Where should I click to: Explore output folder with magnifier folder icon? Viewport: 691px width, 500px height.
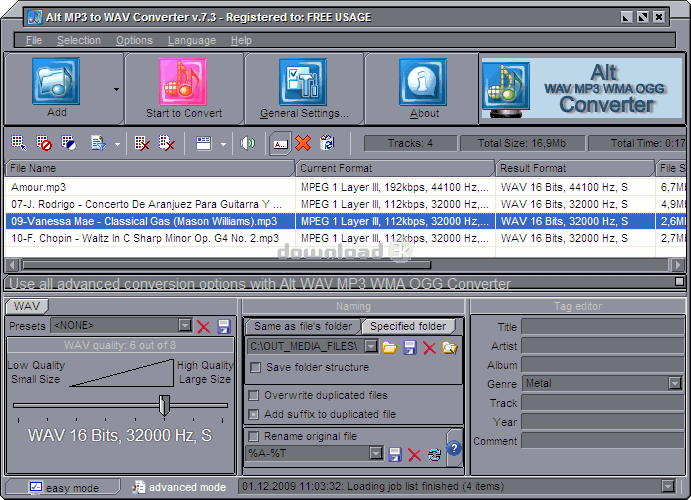[x=450, y=348]
